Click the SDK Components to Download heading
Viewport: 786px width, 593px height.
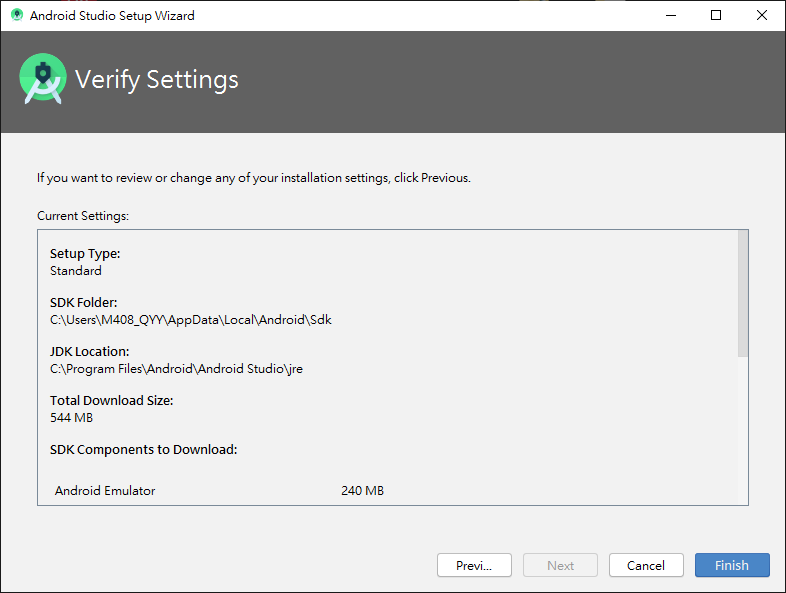(x=143, y=449)
